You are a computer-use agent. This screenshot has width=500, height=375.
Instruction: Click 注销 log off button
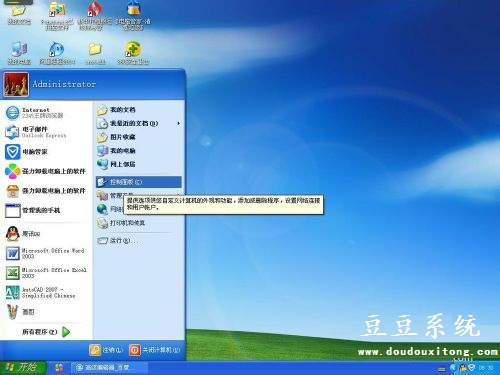(106, 350)
